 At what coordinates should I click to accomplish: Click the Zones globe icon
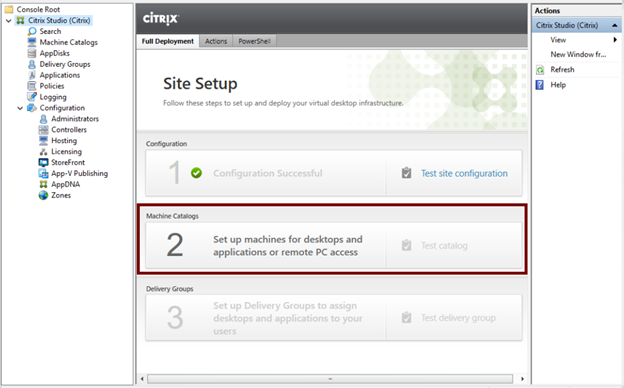click(x=43, y=195)
